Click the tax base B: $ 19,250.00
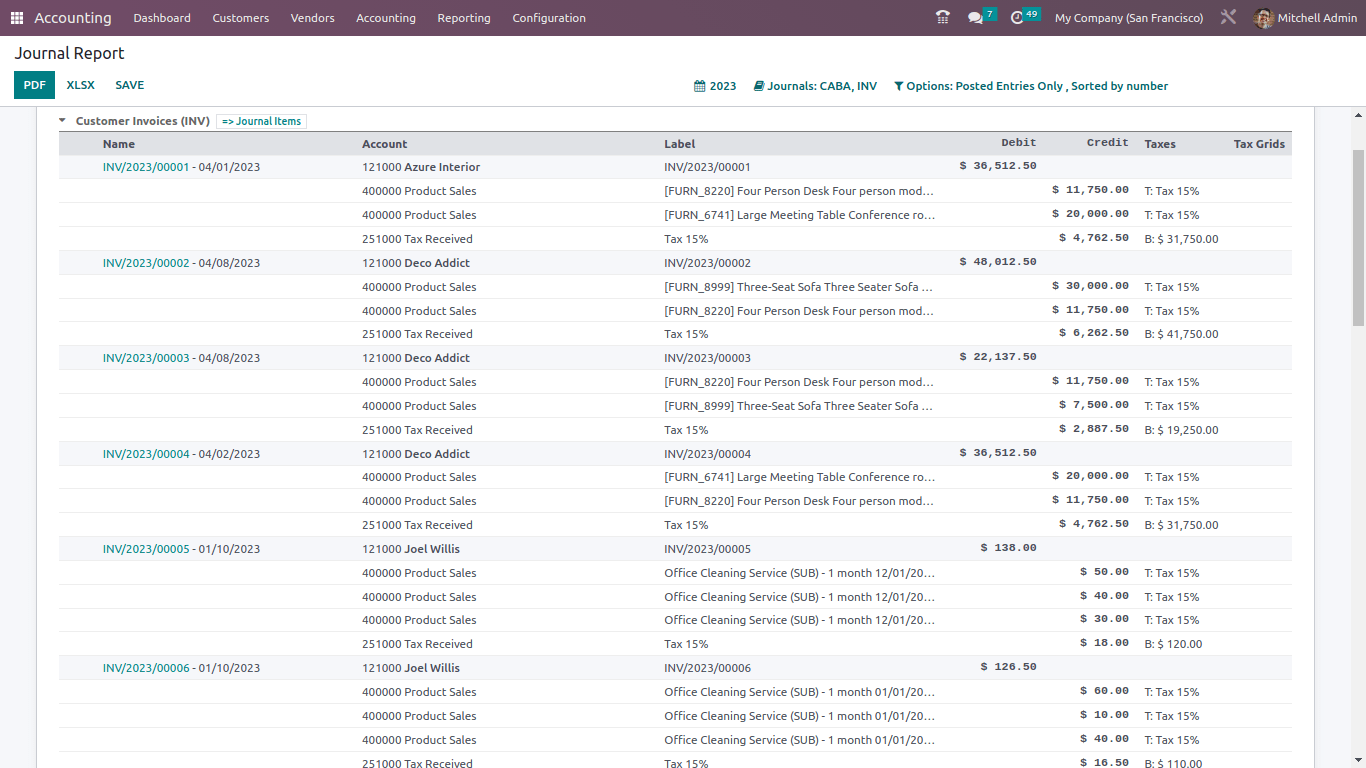 (1181, 430)
